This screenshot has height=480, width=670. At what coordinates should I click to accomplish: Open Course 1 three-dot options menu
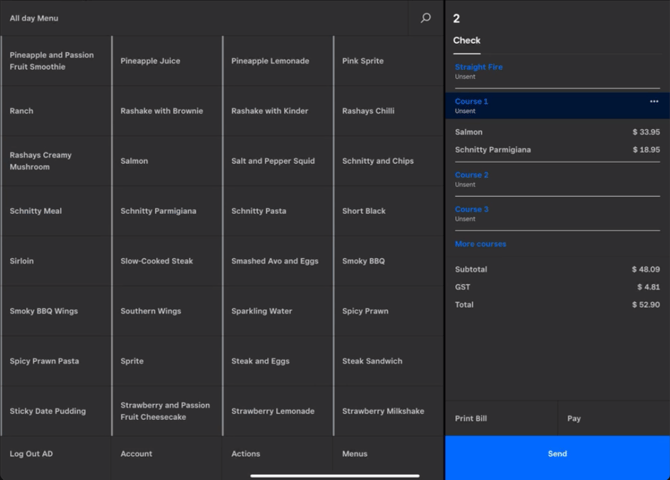pyautogui.click(x=654, y=101)
